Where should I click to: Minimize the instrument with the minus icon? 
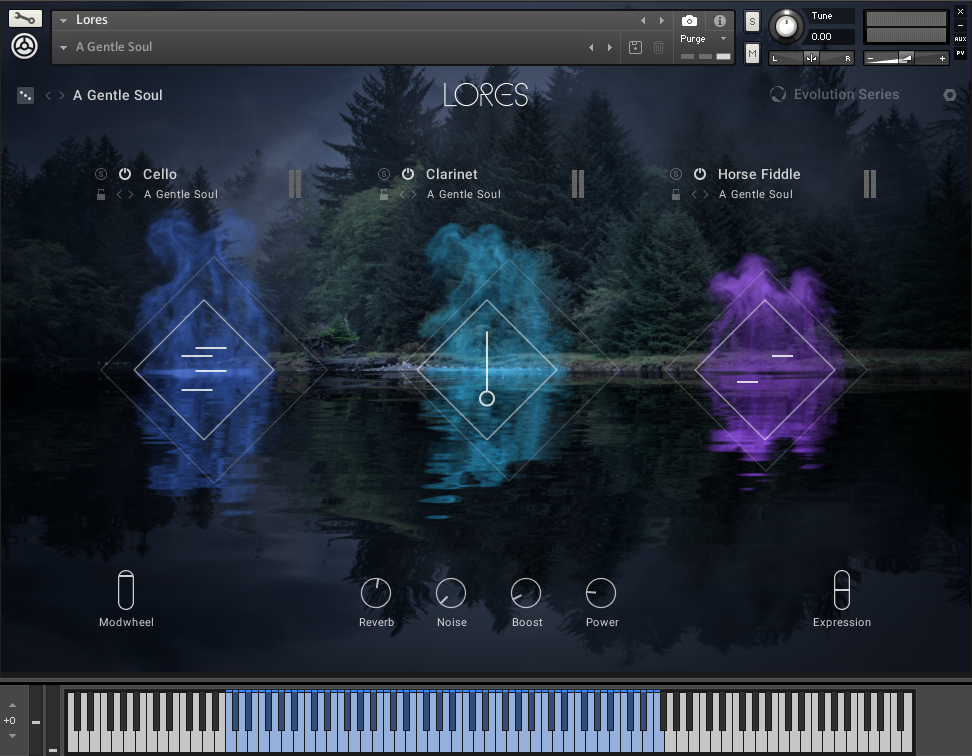[960, 25]
